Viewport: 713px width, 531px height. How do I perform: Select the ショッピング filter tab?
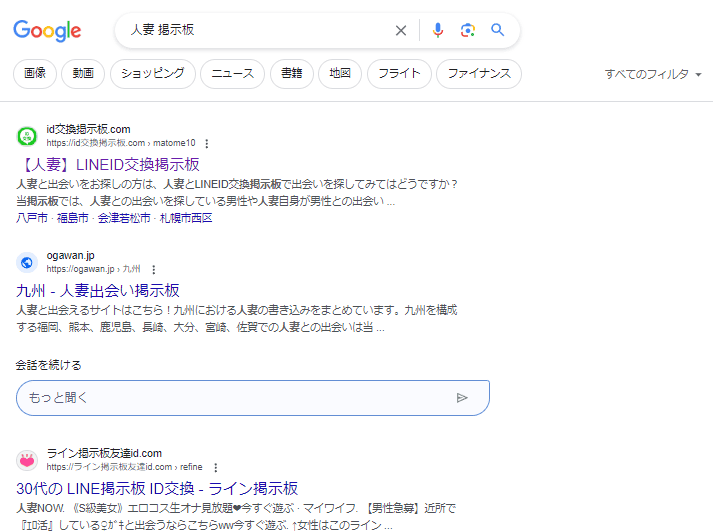153,73
